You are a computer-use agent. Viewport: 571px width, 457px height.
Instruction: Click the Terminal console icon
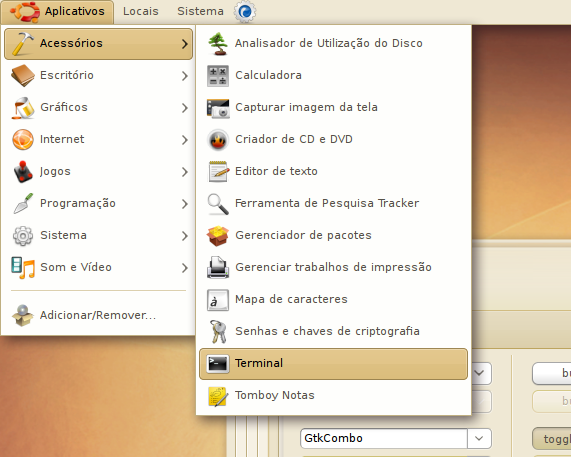218,364
